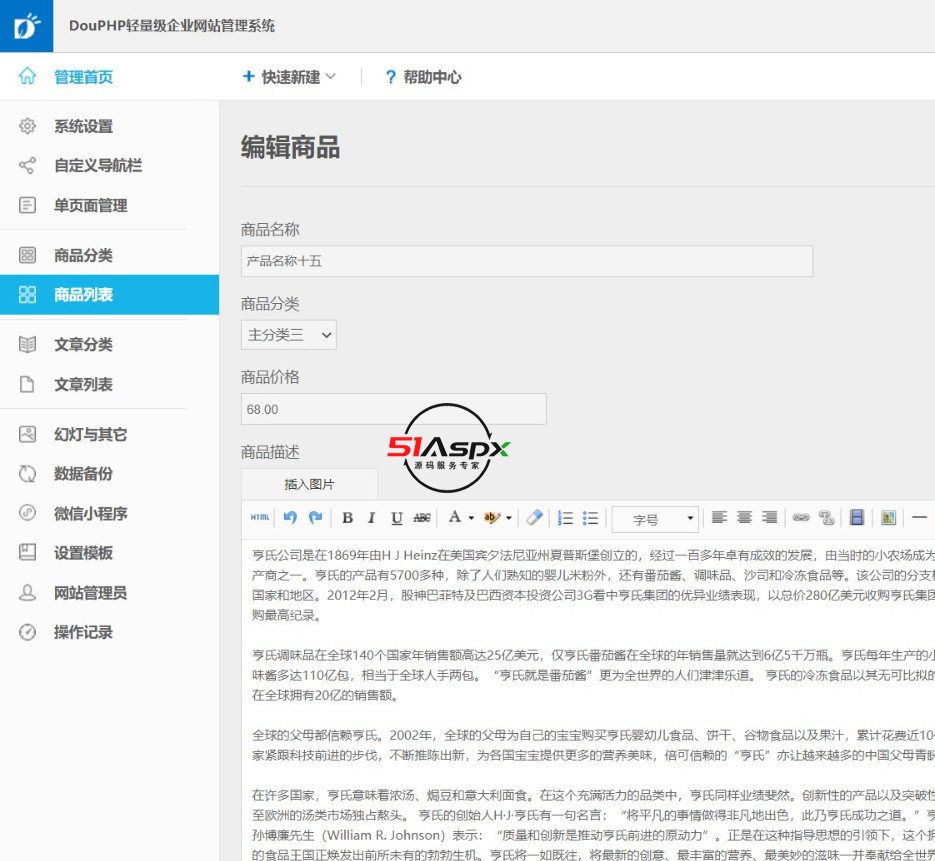
Task: Apply strikethrough formatting
Action: pyautogui.click(x=422, y=518)
